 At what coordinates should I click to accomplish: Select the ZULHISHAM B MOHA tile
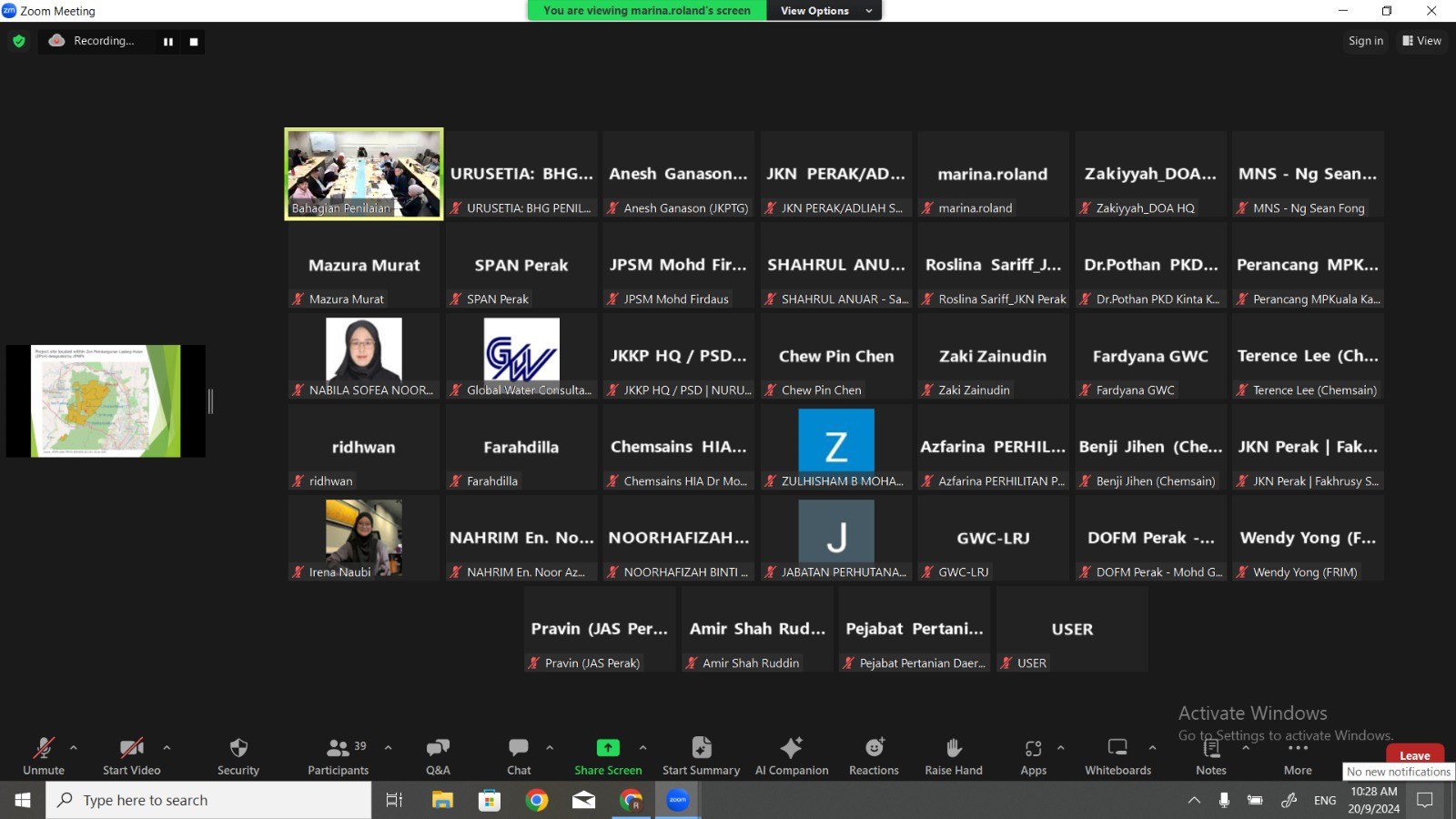click(x=836, y=447)
